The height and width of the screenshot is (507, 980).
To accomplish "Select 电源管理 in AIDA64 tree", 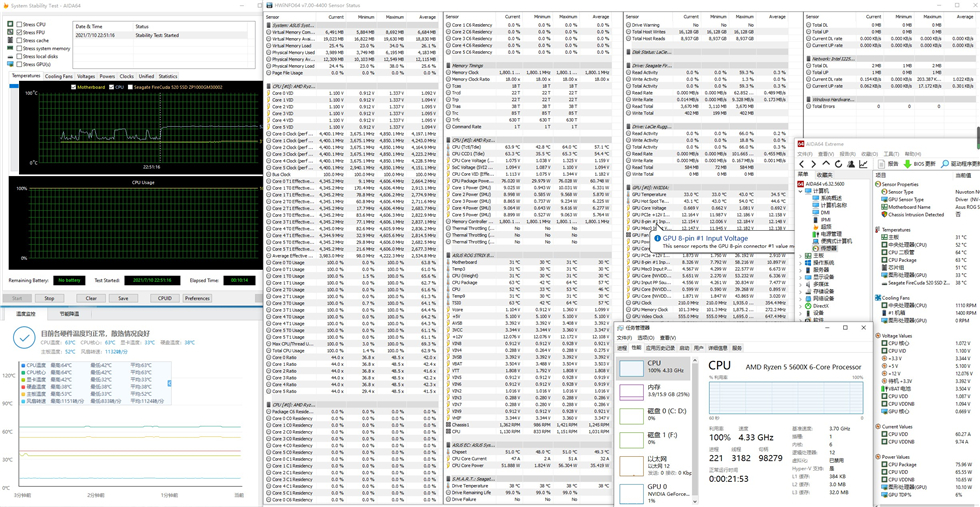I will (831, 234).
